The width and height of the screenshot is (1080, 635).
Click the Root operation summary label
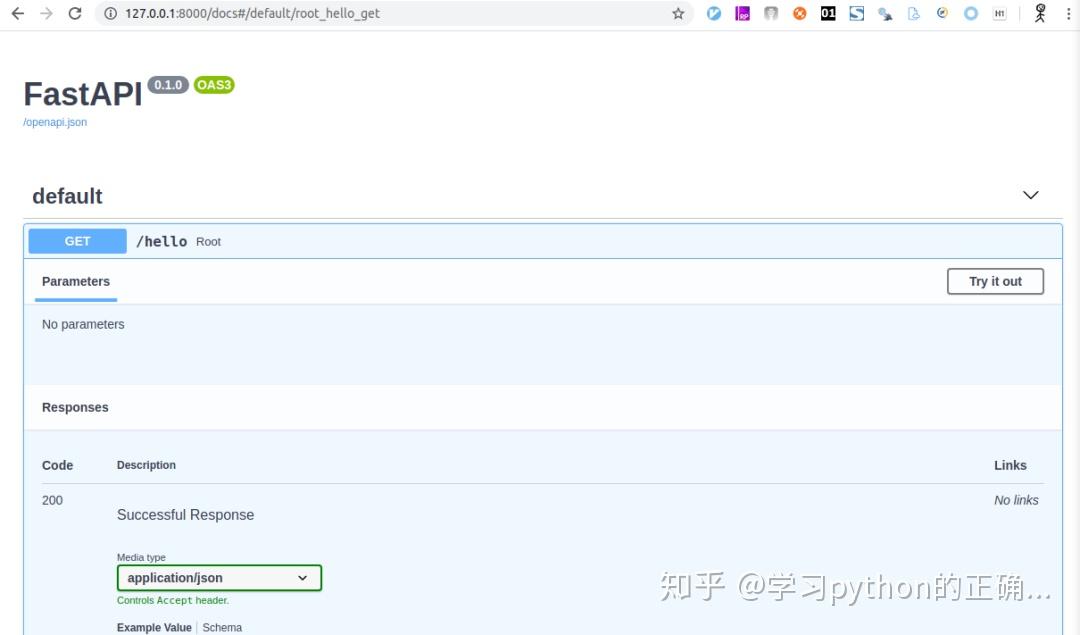click(x=208, y=242)
